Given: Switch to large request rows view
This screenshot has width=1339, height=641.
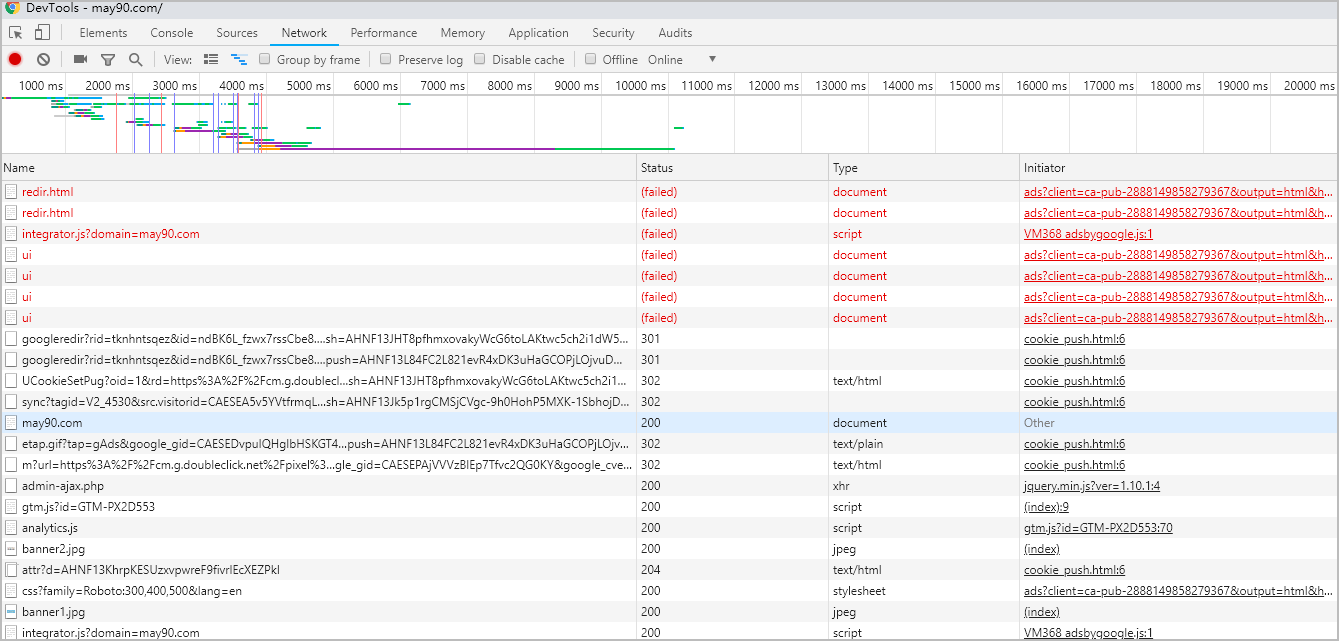Looking at the screenshot, I should tap(211, 60).
